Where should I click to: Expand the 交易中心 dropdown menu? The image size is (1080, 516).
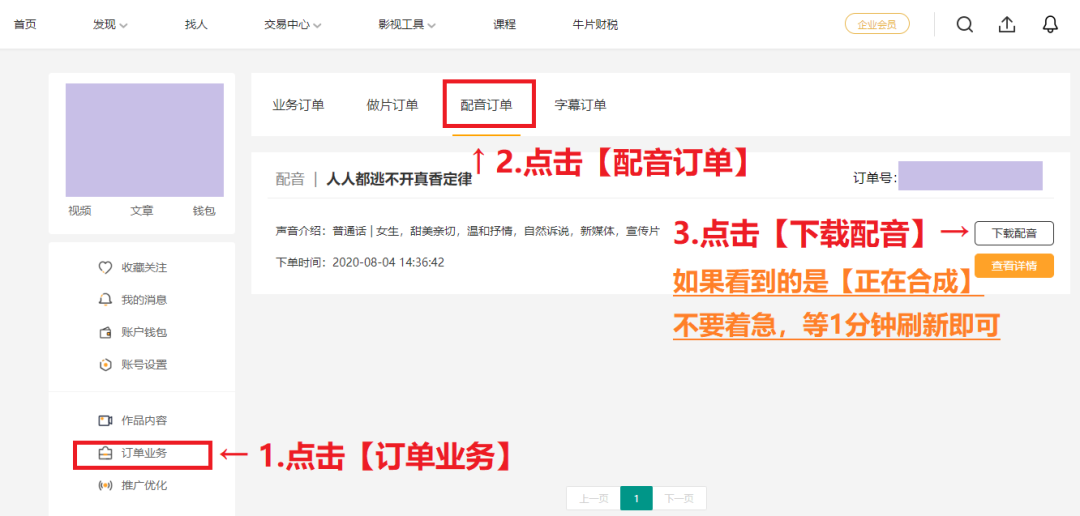point(292,25)
